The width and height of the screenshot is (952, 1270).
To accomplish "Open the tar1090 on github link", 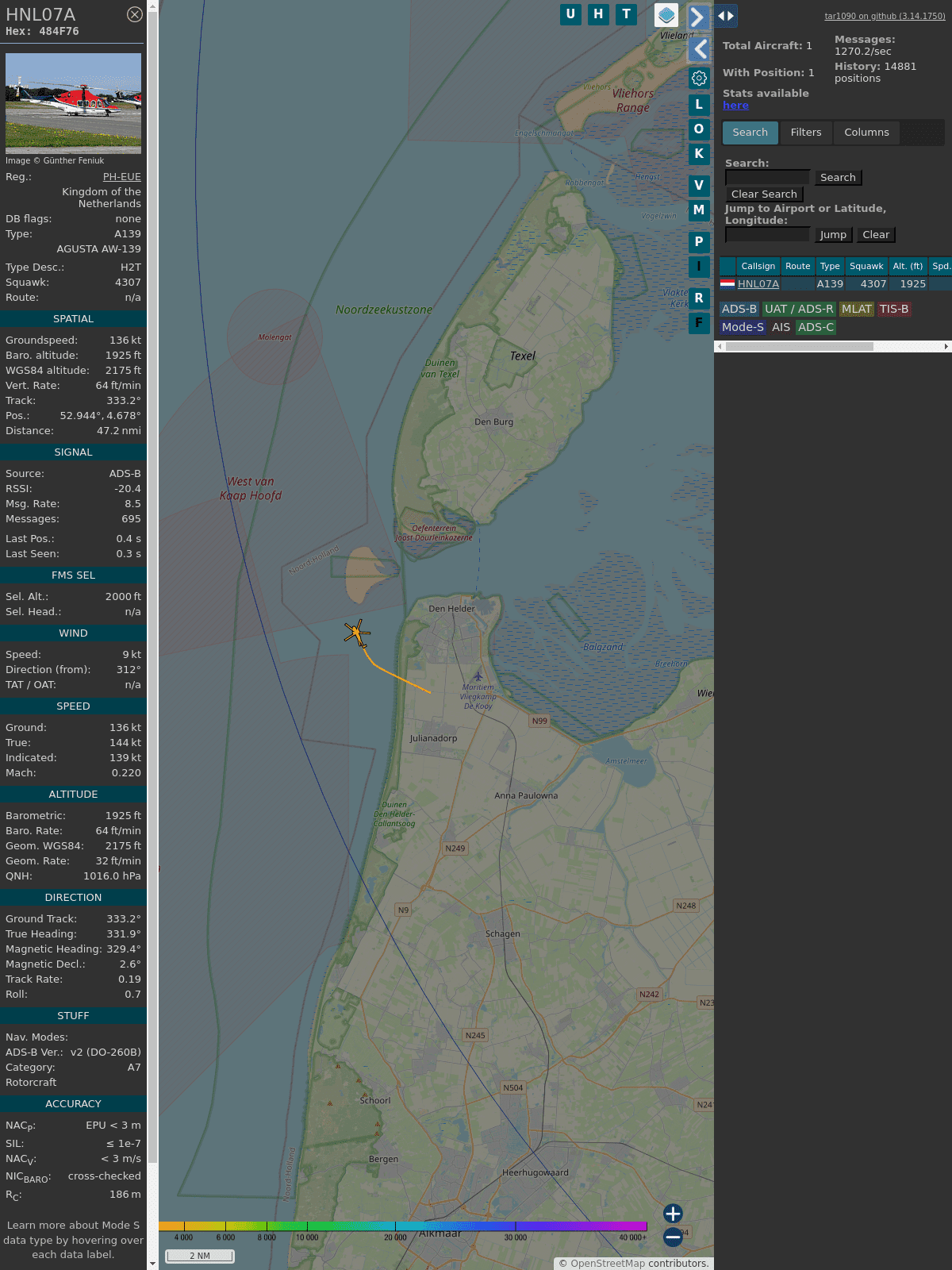I will pos(885,16).
